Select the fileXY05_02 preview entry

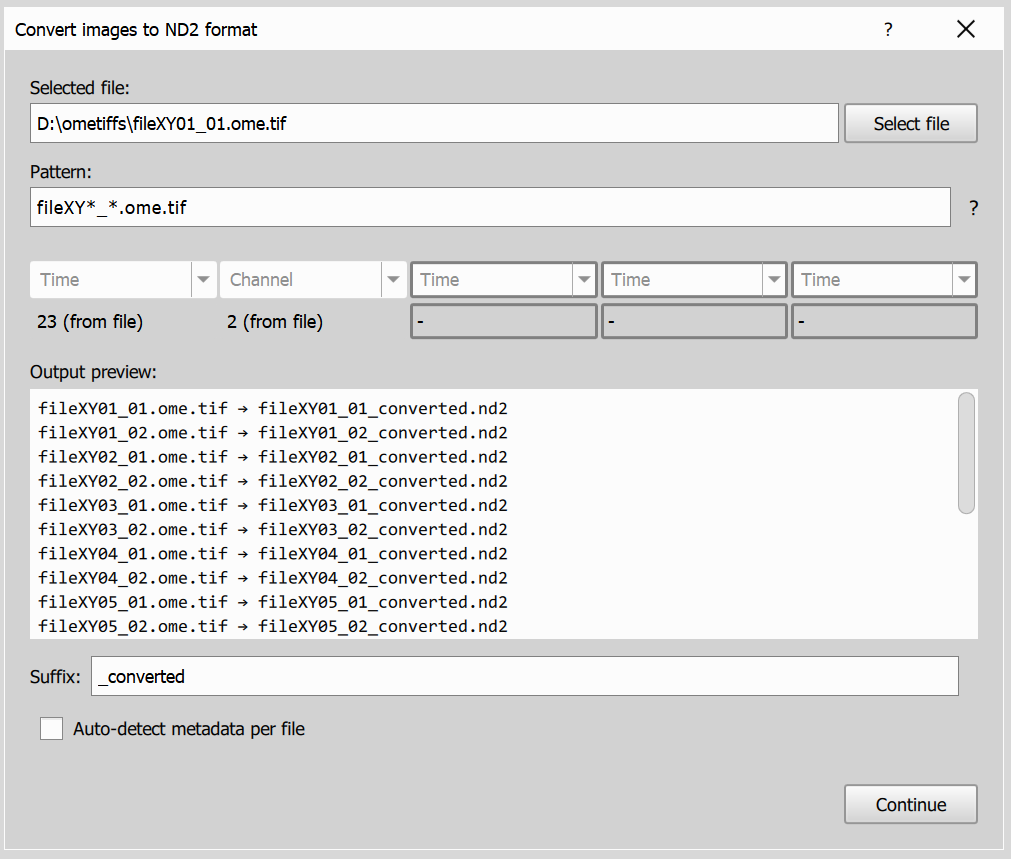272,626
